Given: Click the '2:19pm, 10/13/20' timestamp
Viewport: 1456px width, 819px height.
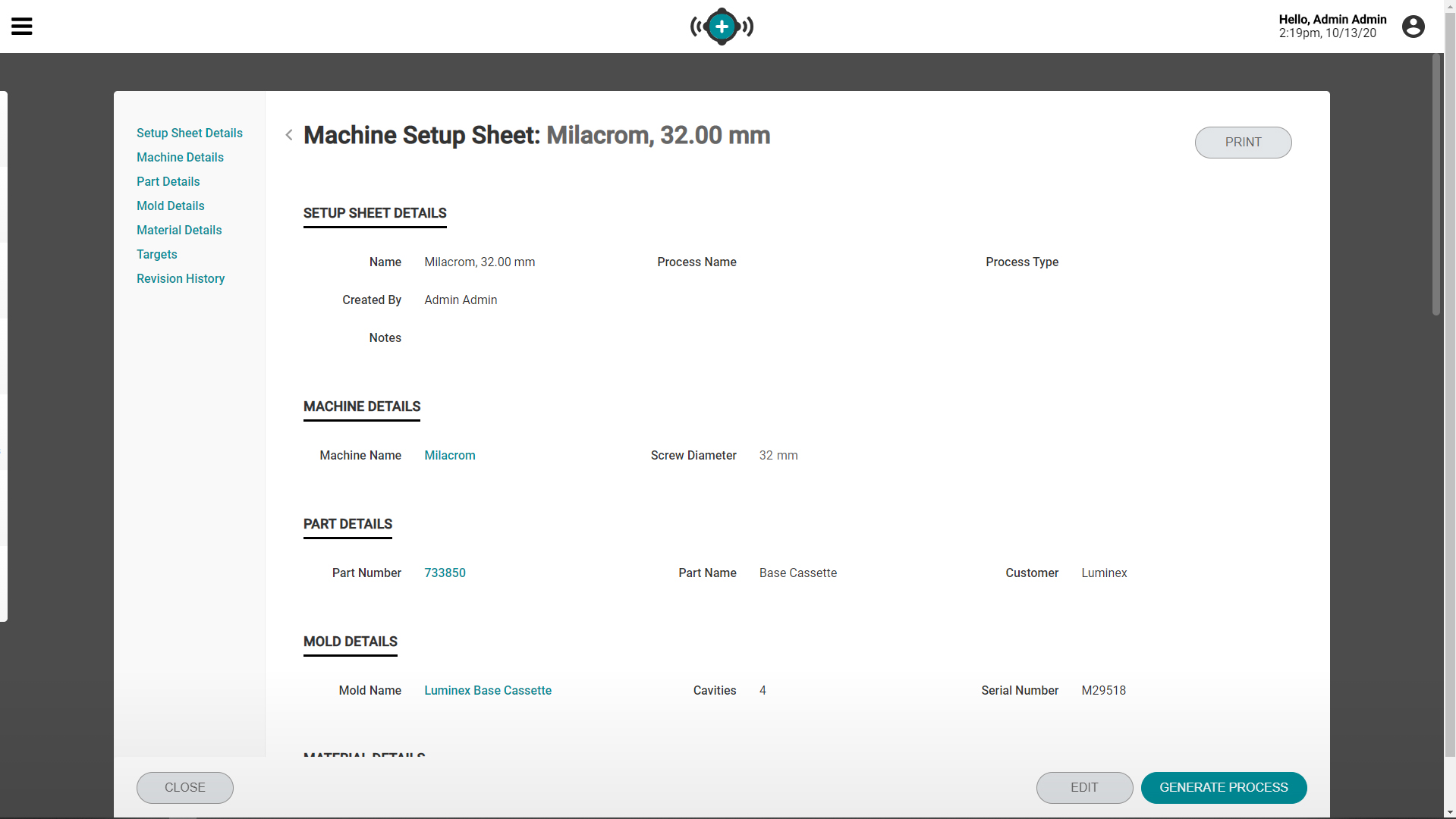Looking at the screenshot, I should [1327, 33].
